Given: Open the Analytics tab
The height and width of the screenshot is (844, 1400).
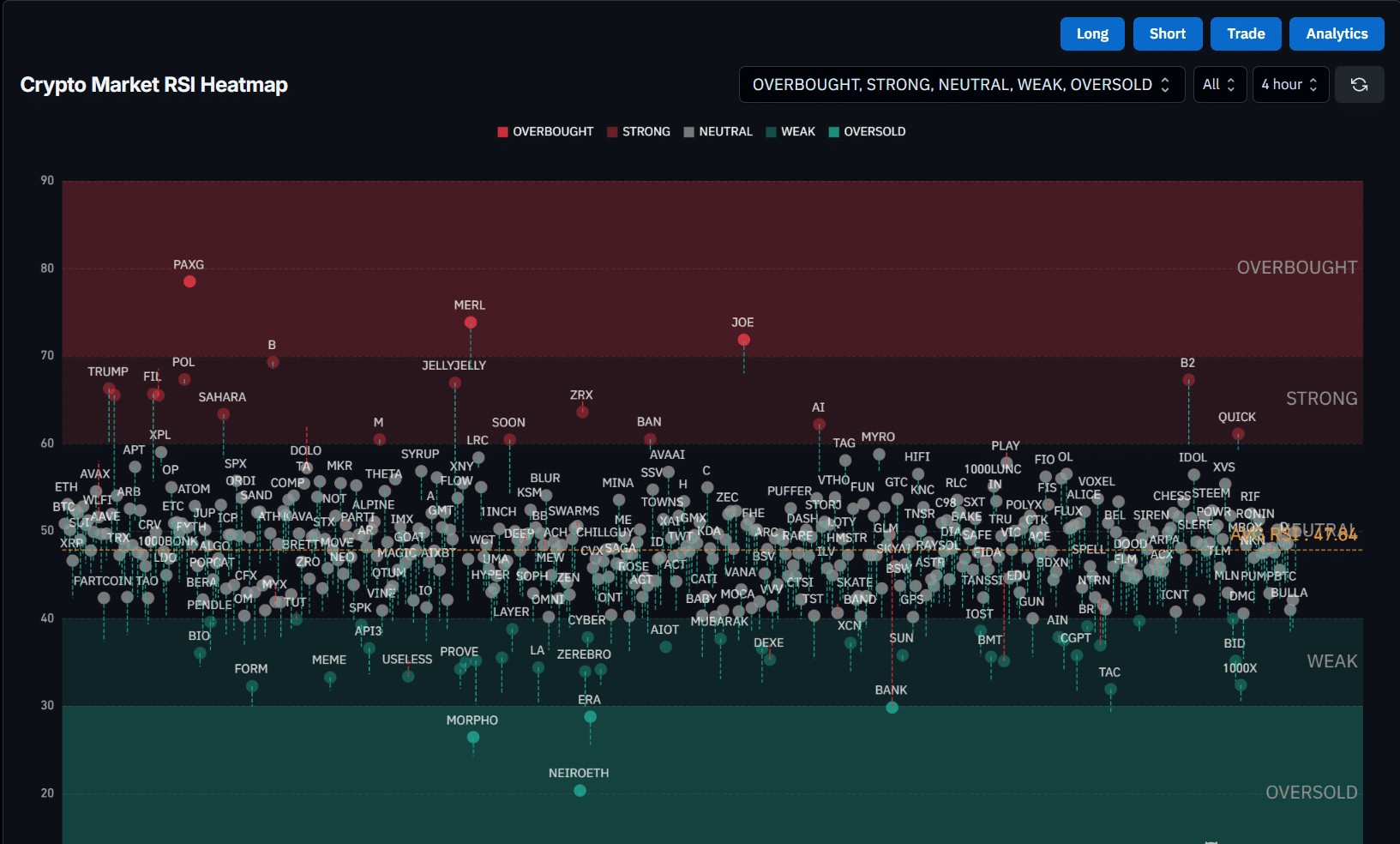Looking at the screenshot, I should 1337,33.
